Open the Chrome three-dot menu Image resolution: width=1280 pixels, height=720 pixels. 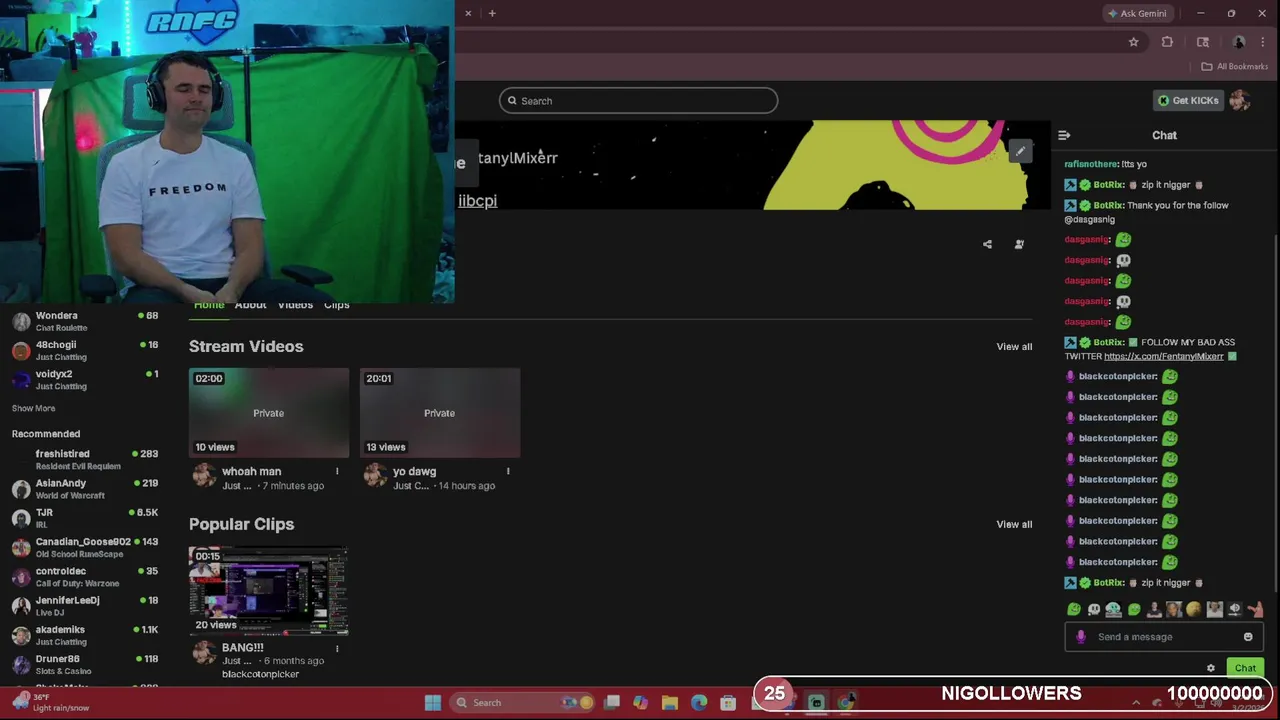point(1262,42)
